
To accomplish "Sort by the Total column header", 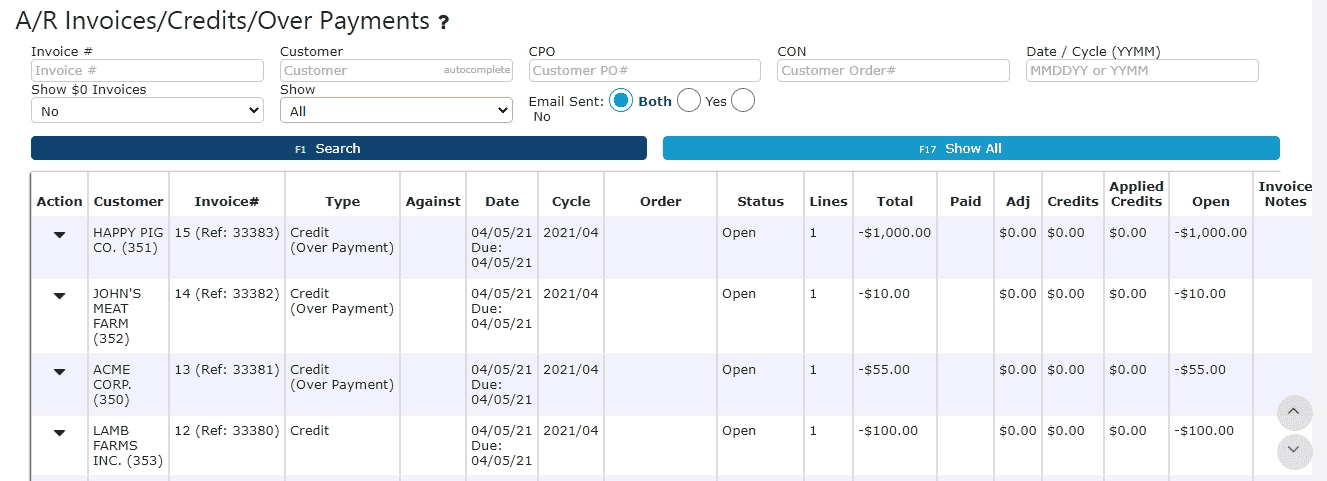I will [x=895, y=201].
